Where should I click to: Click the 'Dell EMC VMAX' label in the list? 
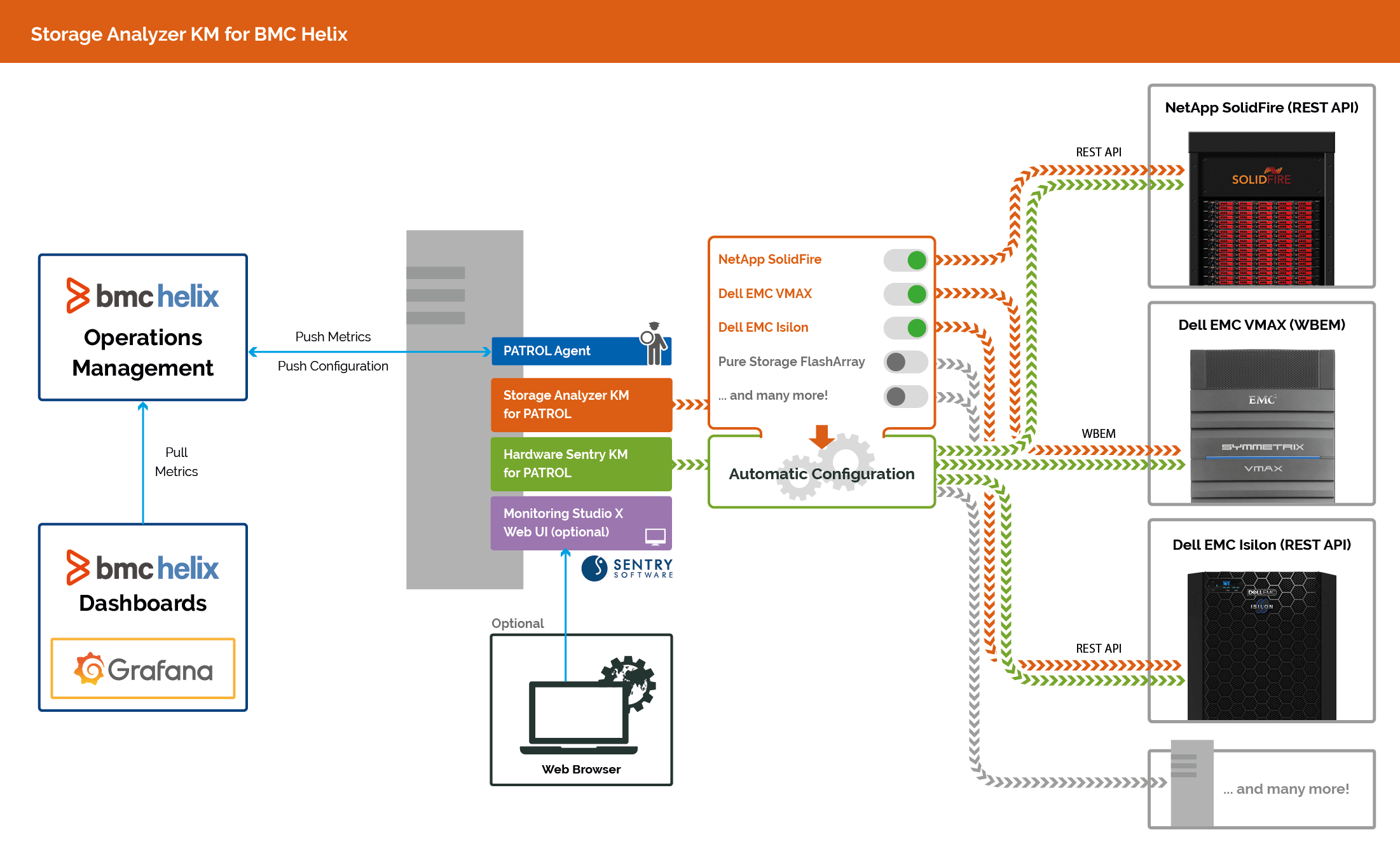[765, 294]
